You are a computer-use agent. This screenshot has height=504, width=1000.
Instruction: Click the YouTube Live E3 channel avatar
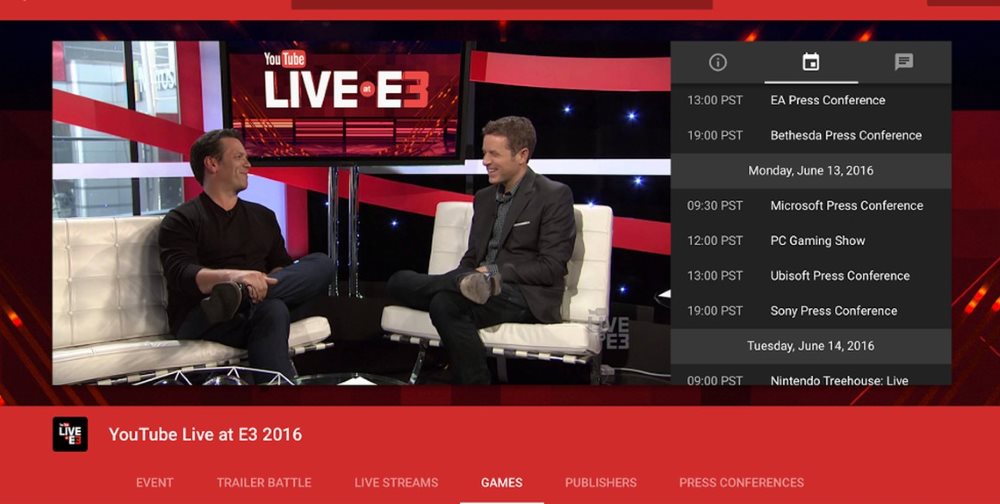click(x=70, y=434)
